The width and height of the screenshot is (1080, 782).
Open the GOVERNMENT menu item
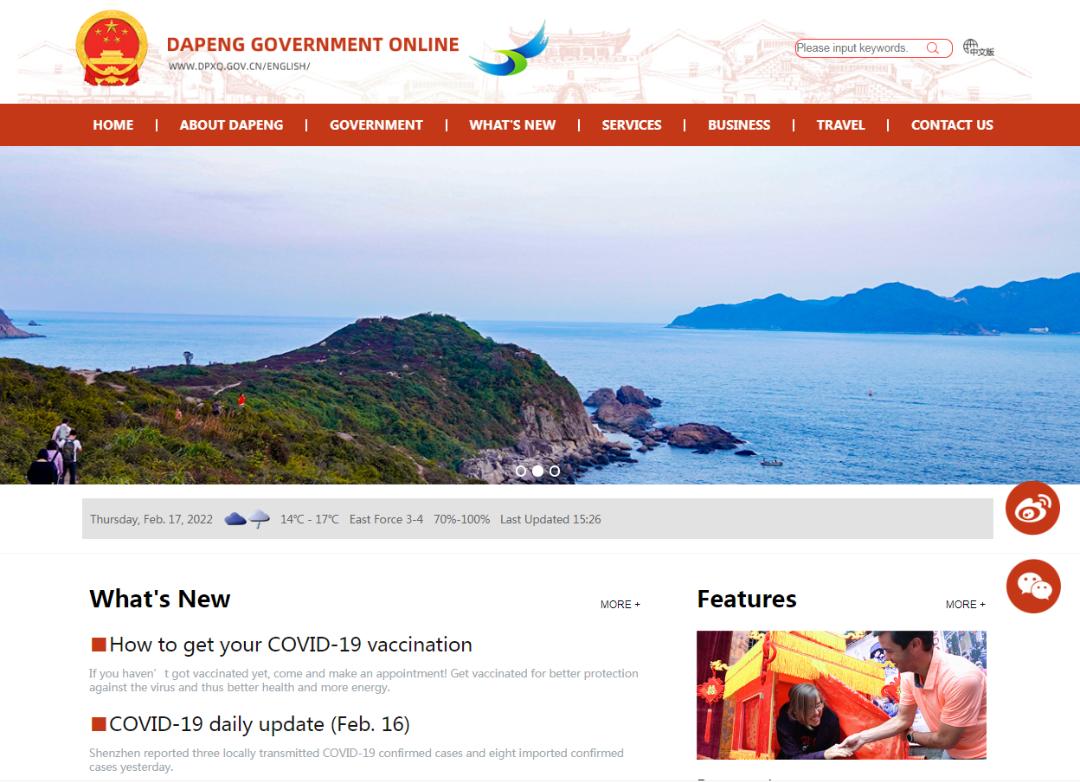[x=376, y=125]
